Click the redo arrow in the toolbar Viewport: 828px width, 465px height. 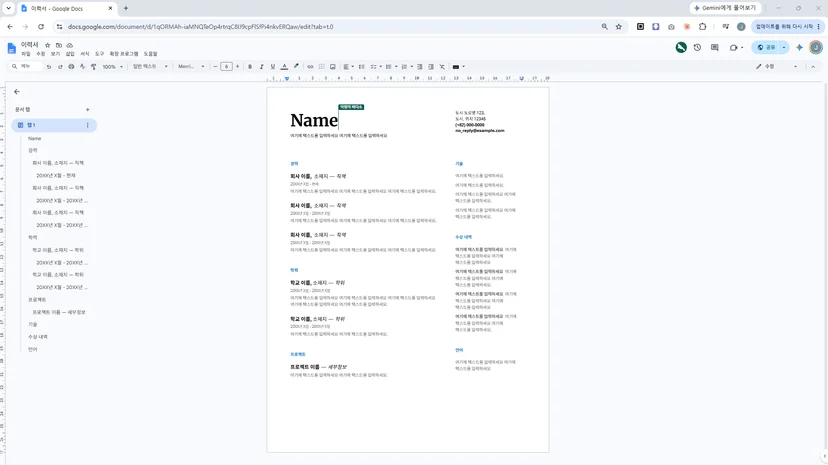coord(60,67)
